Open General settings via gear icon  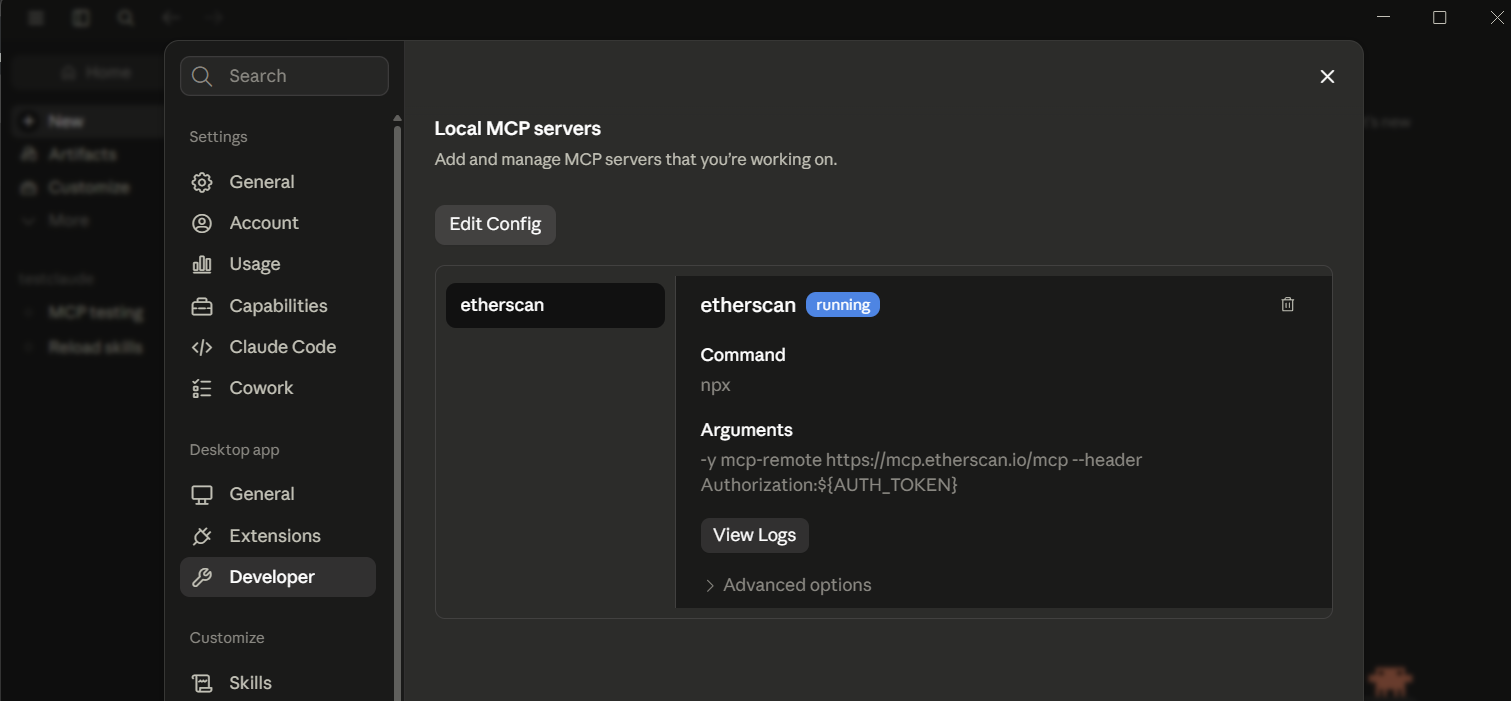coord(202,182)
